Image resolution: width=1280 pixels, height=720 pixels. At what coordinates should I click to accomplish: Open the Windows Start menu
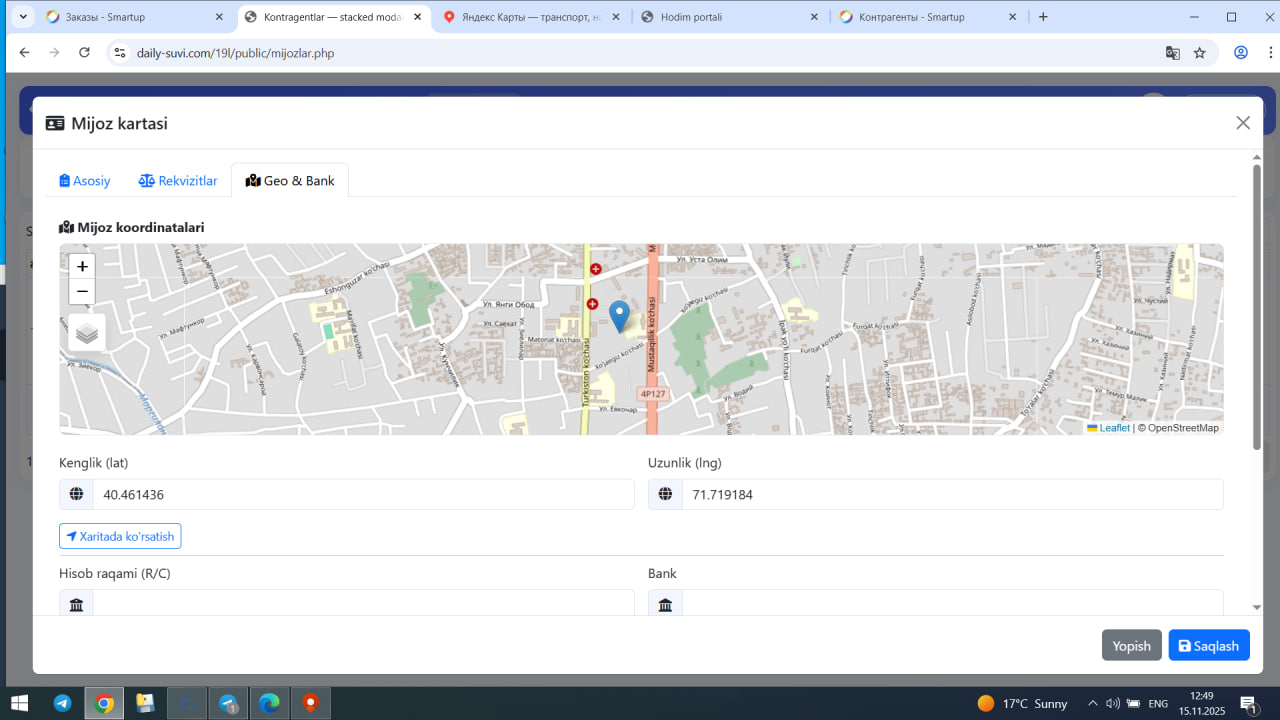(x=19, y=703)
